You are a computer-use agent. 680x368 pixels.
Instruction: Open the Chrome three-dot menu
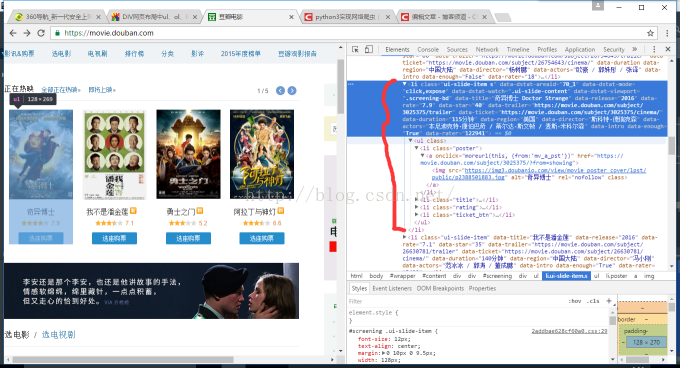coord(667,33)
